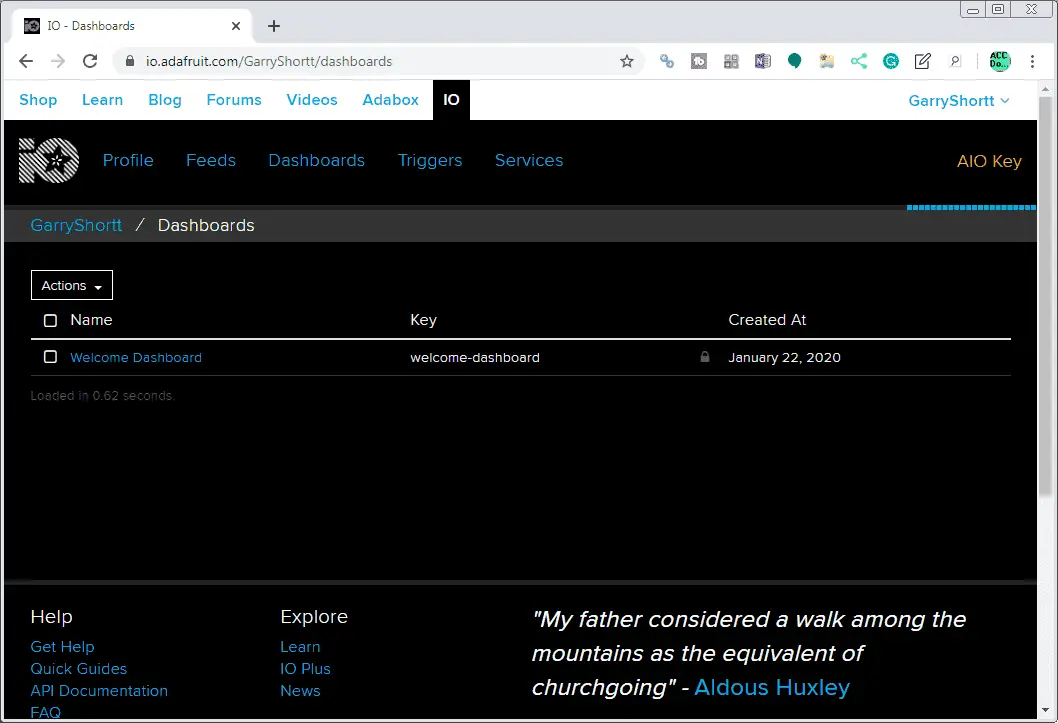
Task: Select the welcome-dashboard key text
Action: (474, 357)
